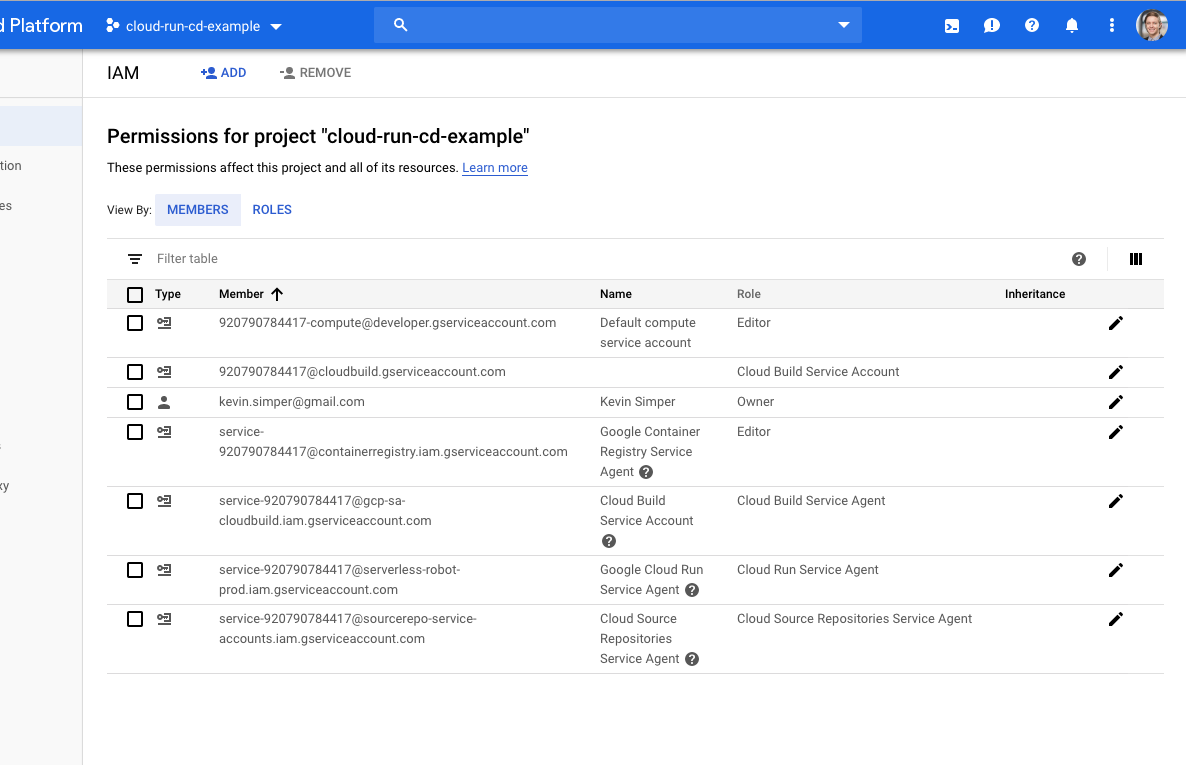Edit the kevin.simper@gmail.com member

(x=1116, y=402)
